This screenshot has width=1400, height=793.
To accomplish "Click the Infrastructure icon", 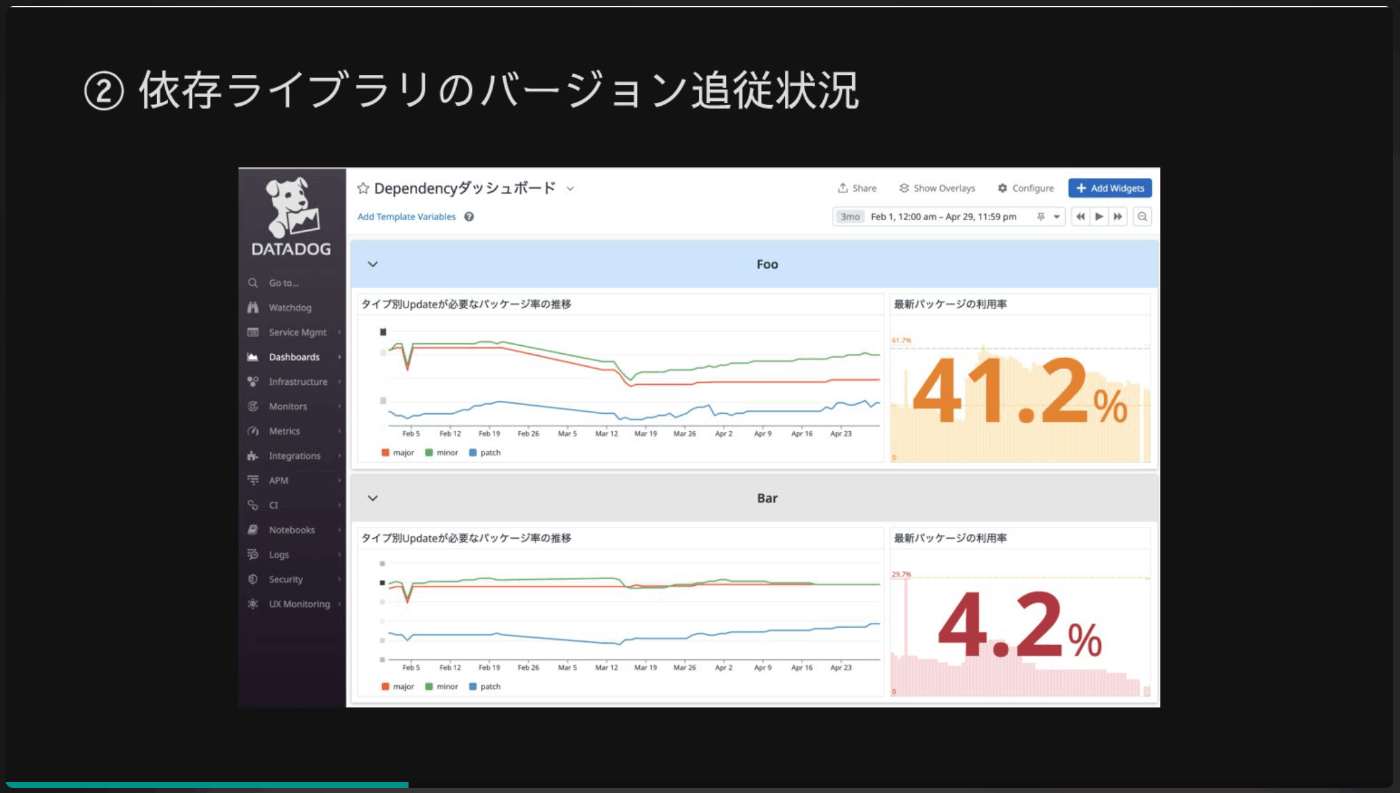I will [x=253, y=382].
